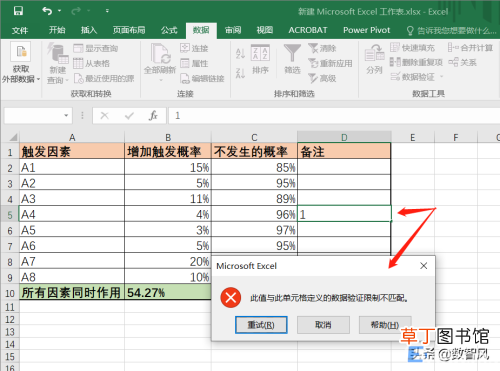Click cell 所有因素同时作用
Screen dimensions: 500x371
pos(72,293)
